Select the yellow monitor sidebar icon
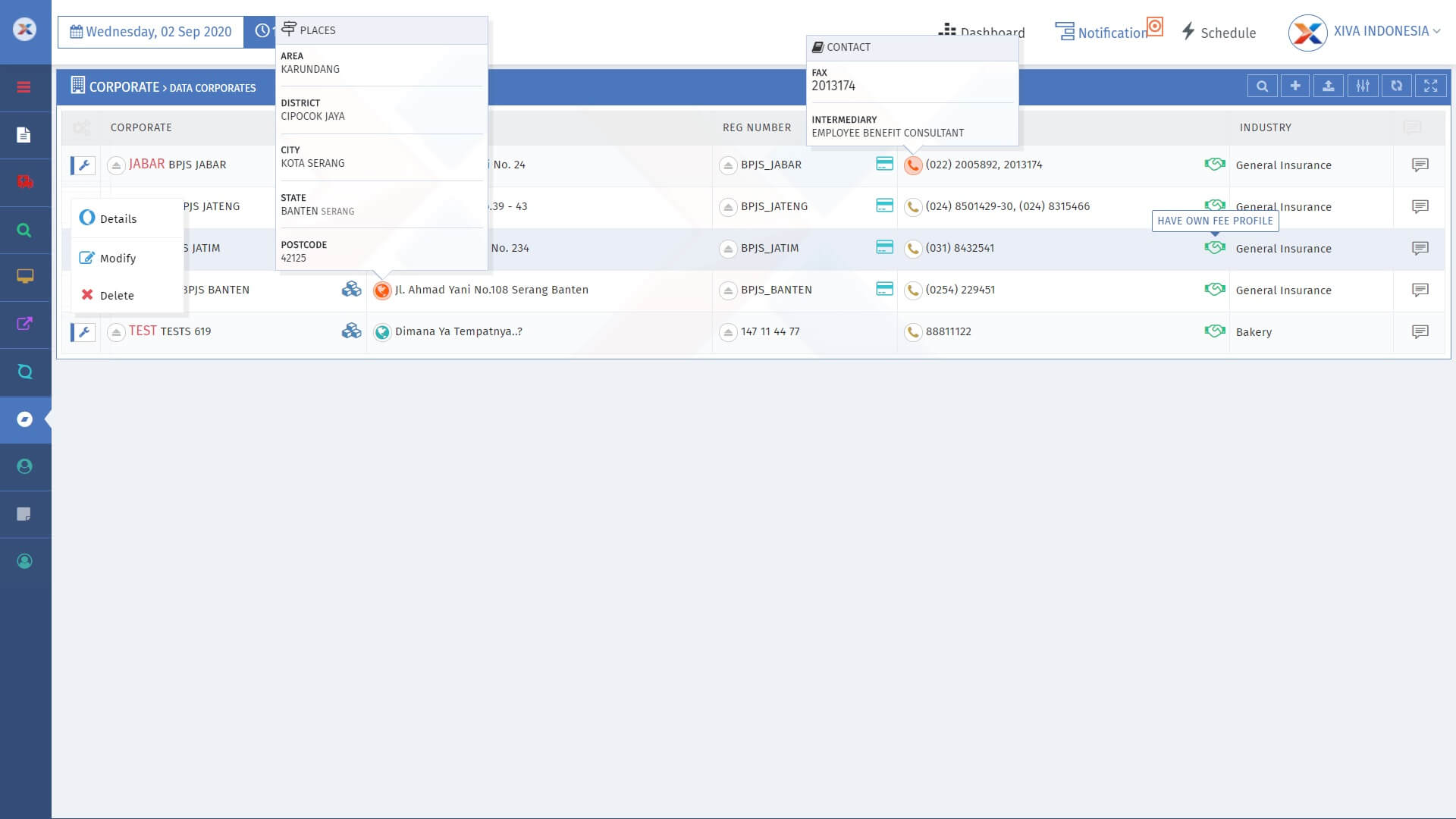This screenshot has height=819, width=1456. (x=24, y=277)
